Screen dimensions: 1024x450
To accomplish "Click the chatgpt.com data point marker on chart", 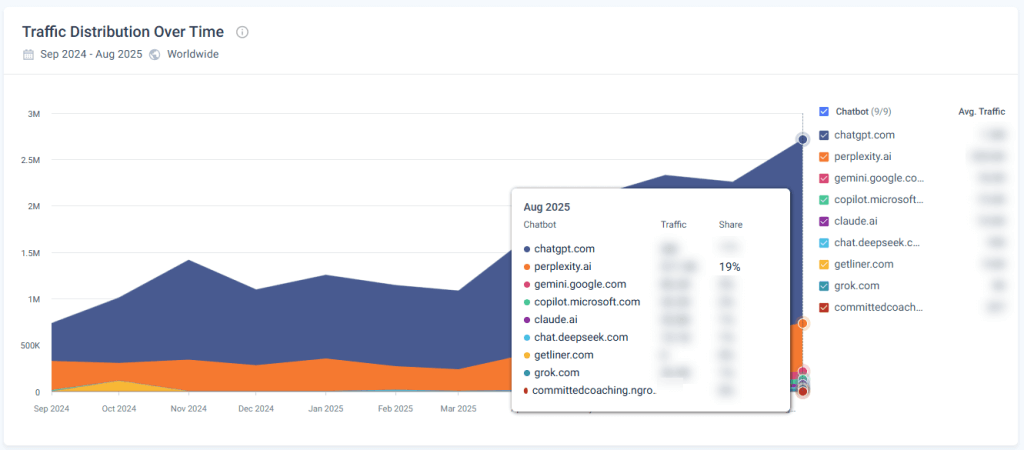I will pos(802,139).
